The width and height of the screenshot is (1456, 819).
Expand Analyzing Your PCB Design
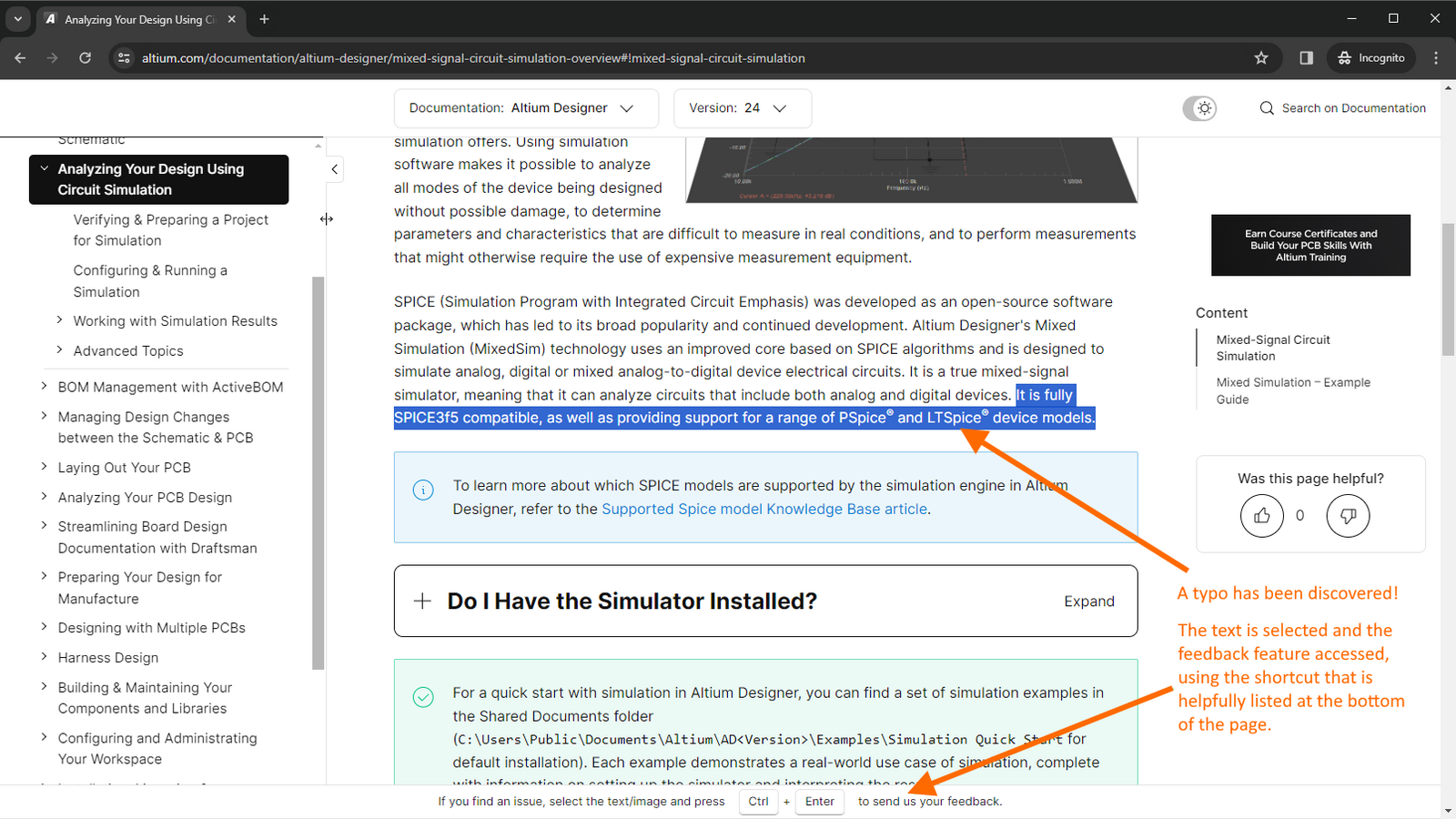pyautogui.click(x=44, y=497)
